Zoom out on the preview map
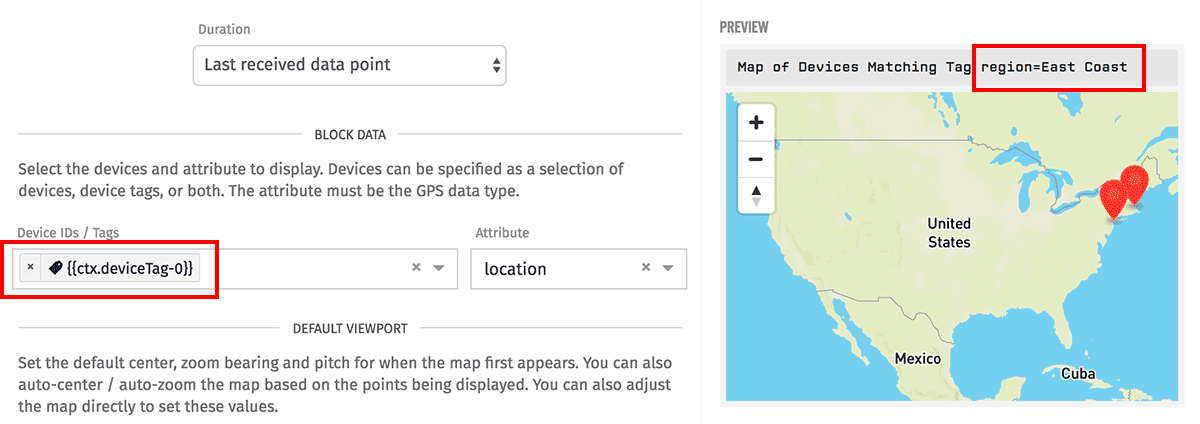 756,159
